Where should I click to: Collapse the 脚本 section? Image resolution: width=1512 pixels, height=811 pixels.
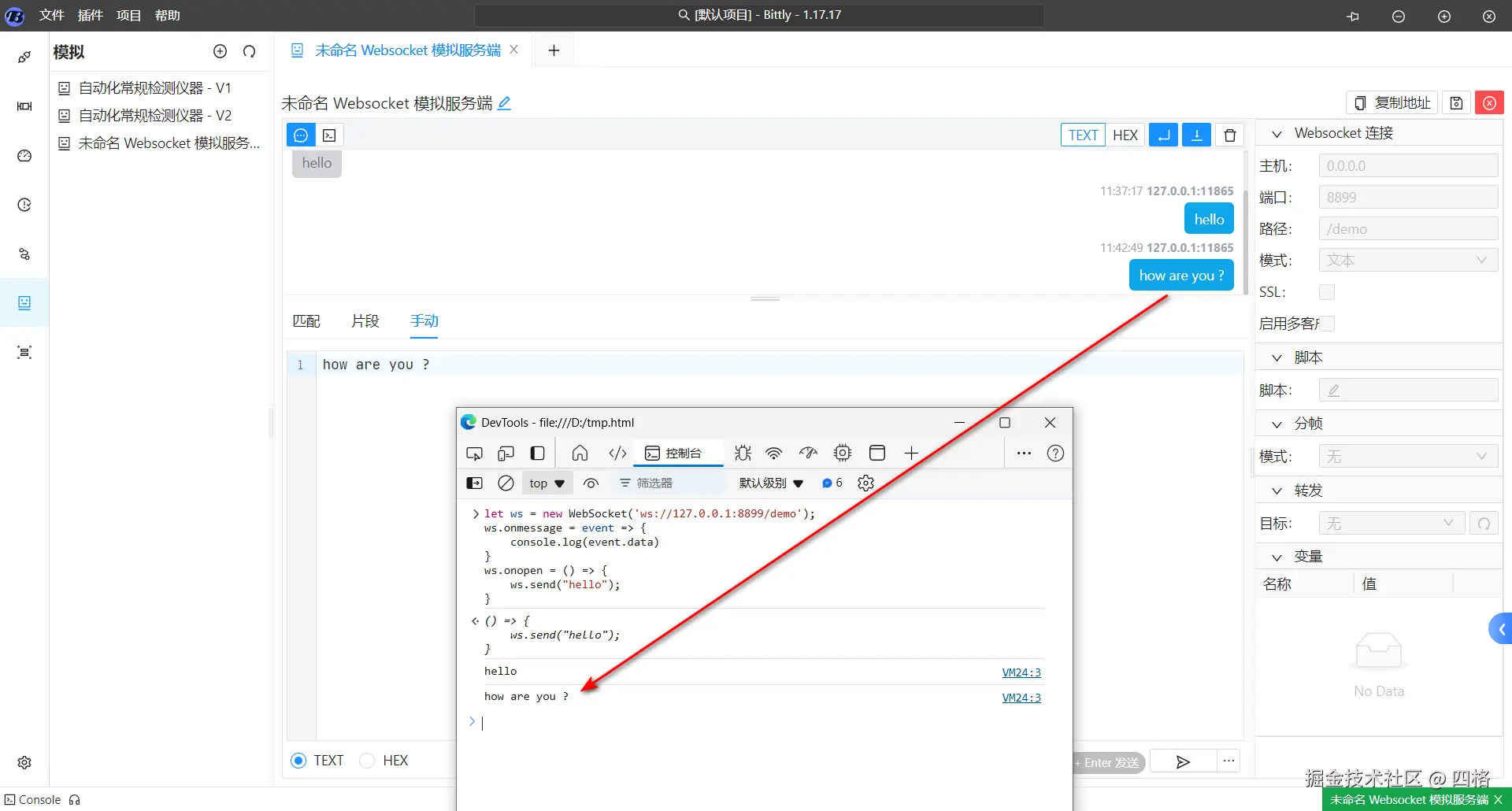1277,358
